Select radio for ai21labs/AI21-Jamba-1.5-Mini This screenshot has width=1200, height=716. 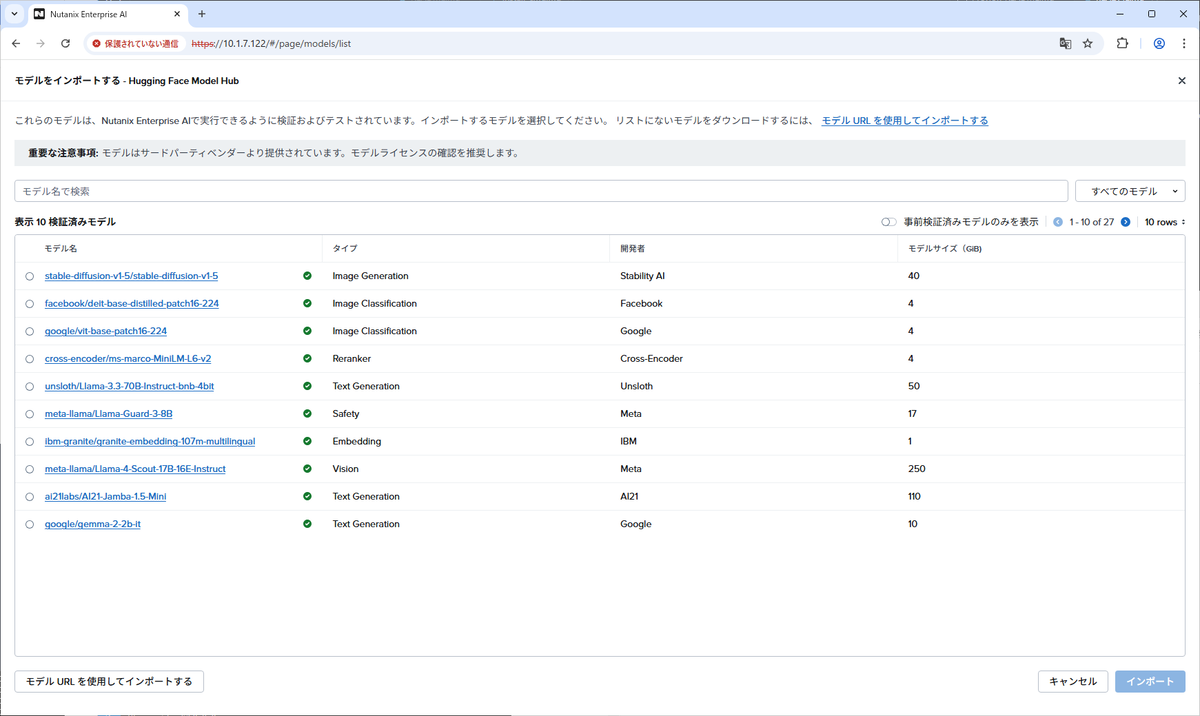(30, 496)
